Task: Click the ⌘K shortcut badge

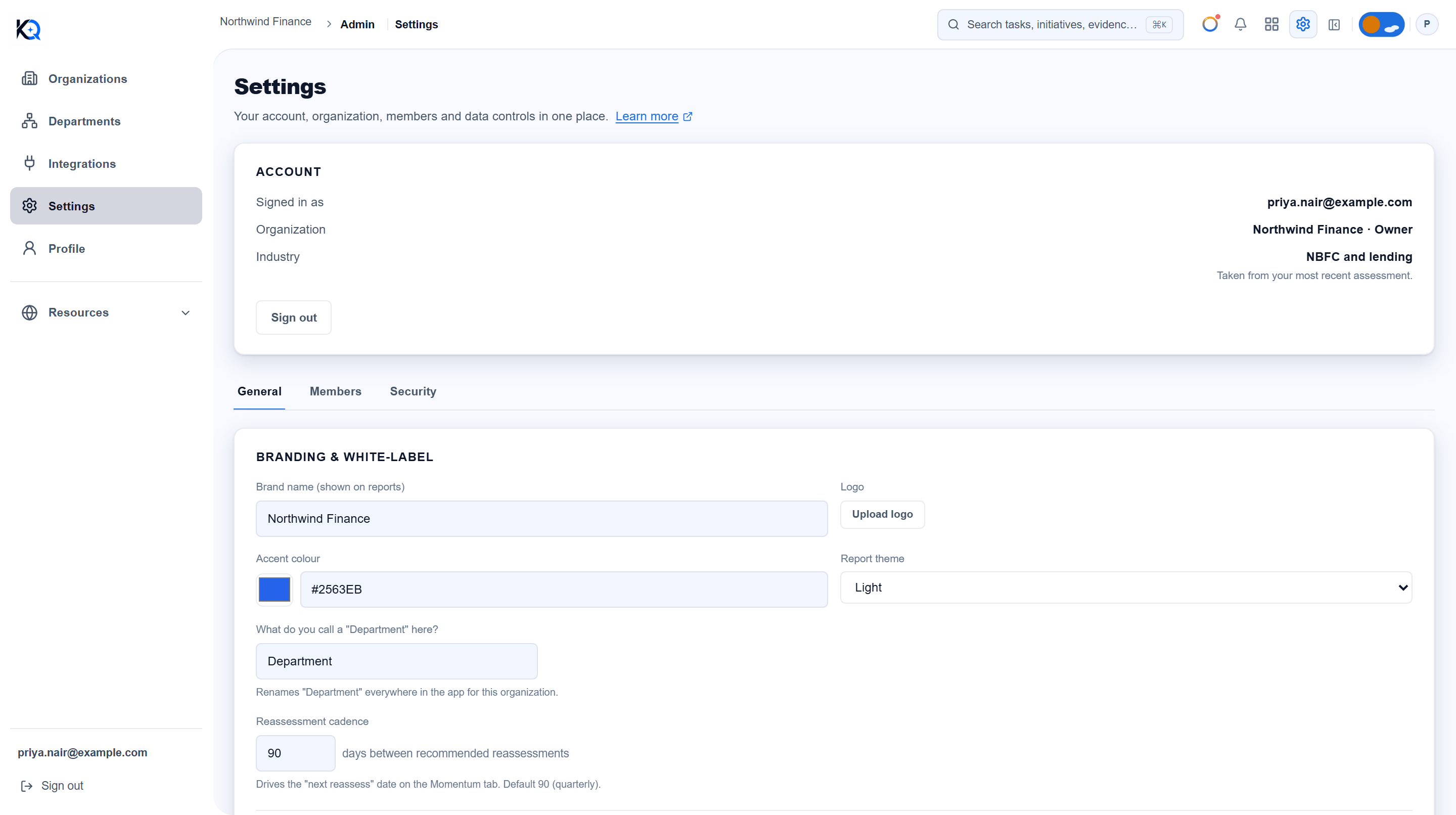Action: (x=1159, y=24)
